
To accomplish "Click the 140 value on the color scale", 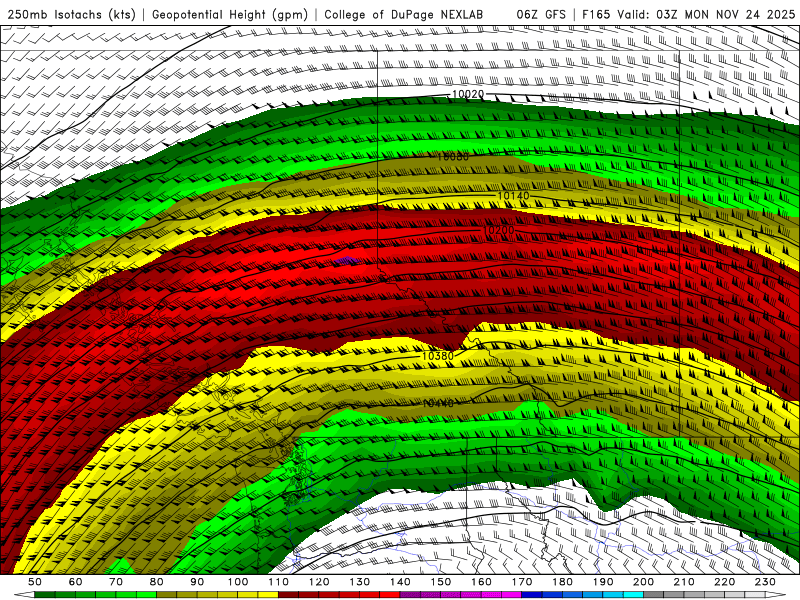I will click(x=400, y=582).
